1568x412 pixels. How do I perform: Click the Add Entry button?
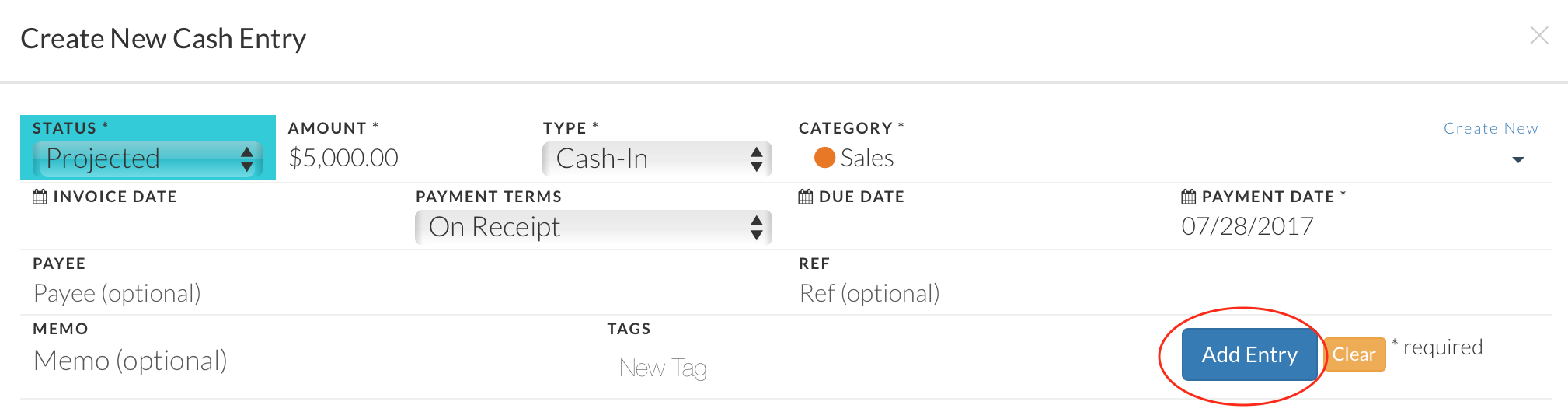click(x=1249, y=354)
